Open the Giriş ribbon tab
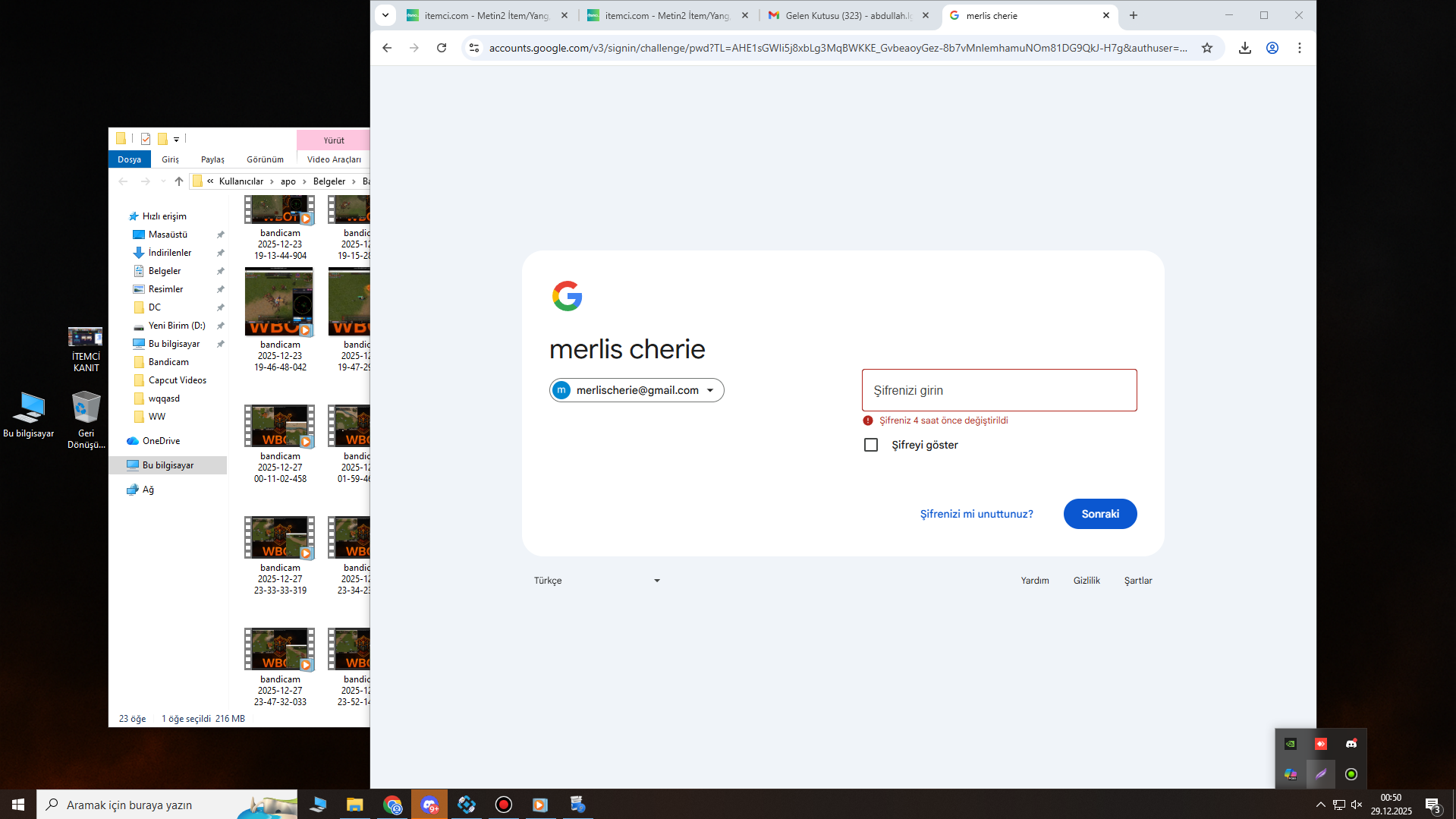1456x819 pixels. [x=170, y=159]
